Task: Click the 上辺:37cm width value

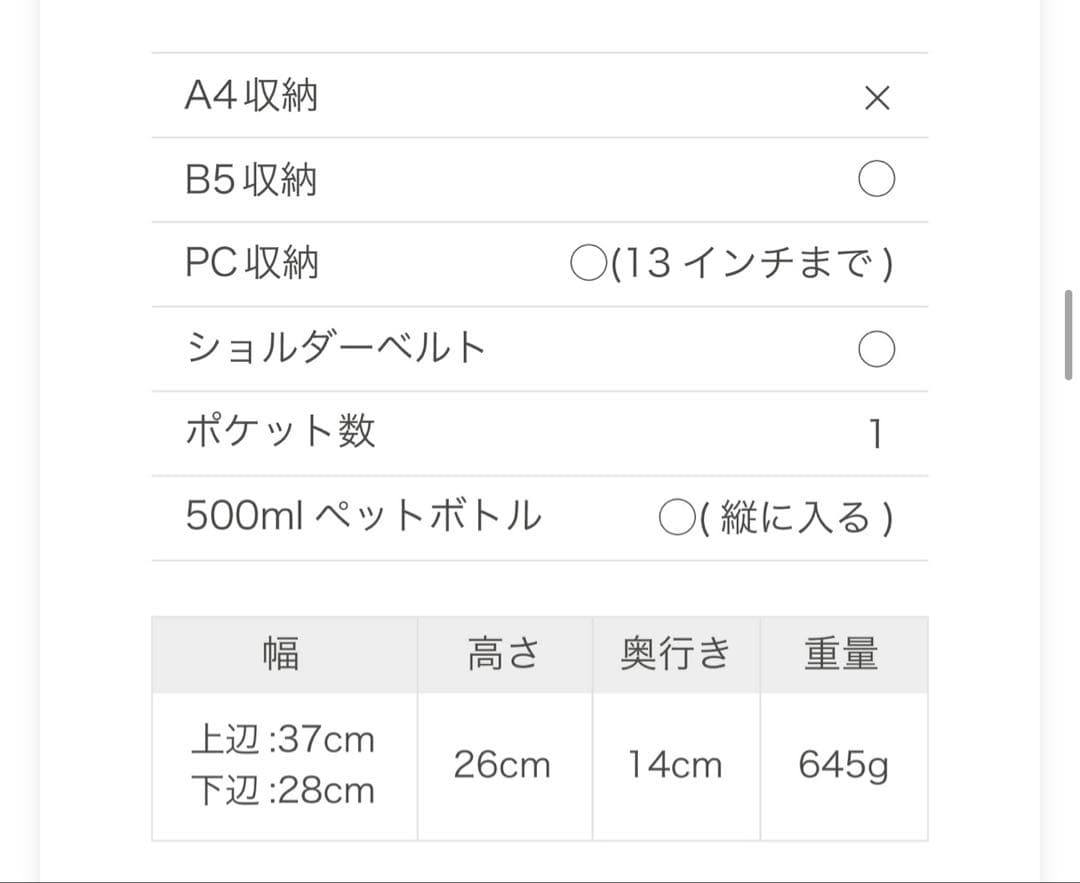Action: [282, 741]
